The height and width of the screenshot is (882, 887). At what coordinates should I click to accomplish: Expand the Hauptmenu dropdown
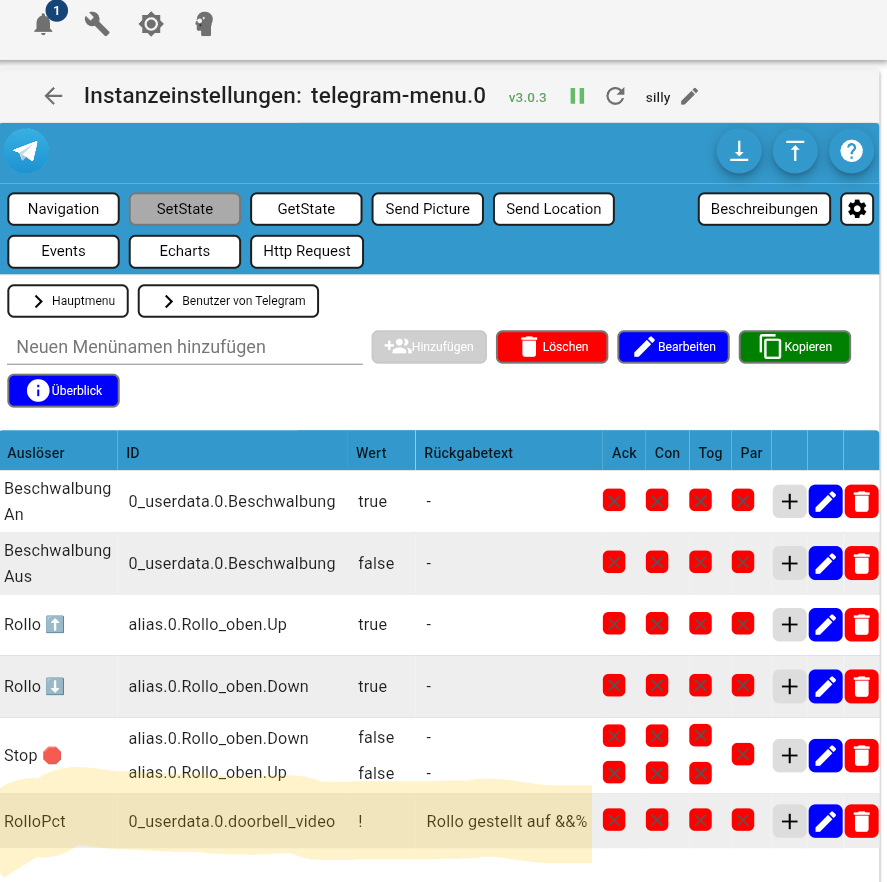pos(68,301)
